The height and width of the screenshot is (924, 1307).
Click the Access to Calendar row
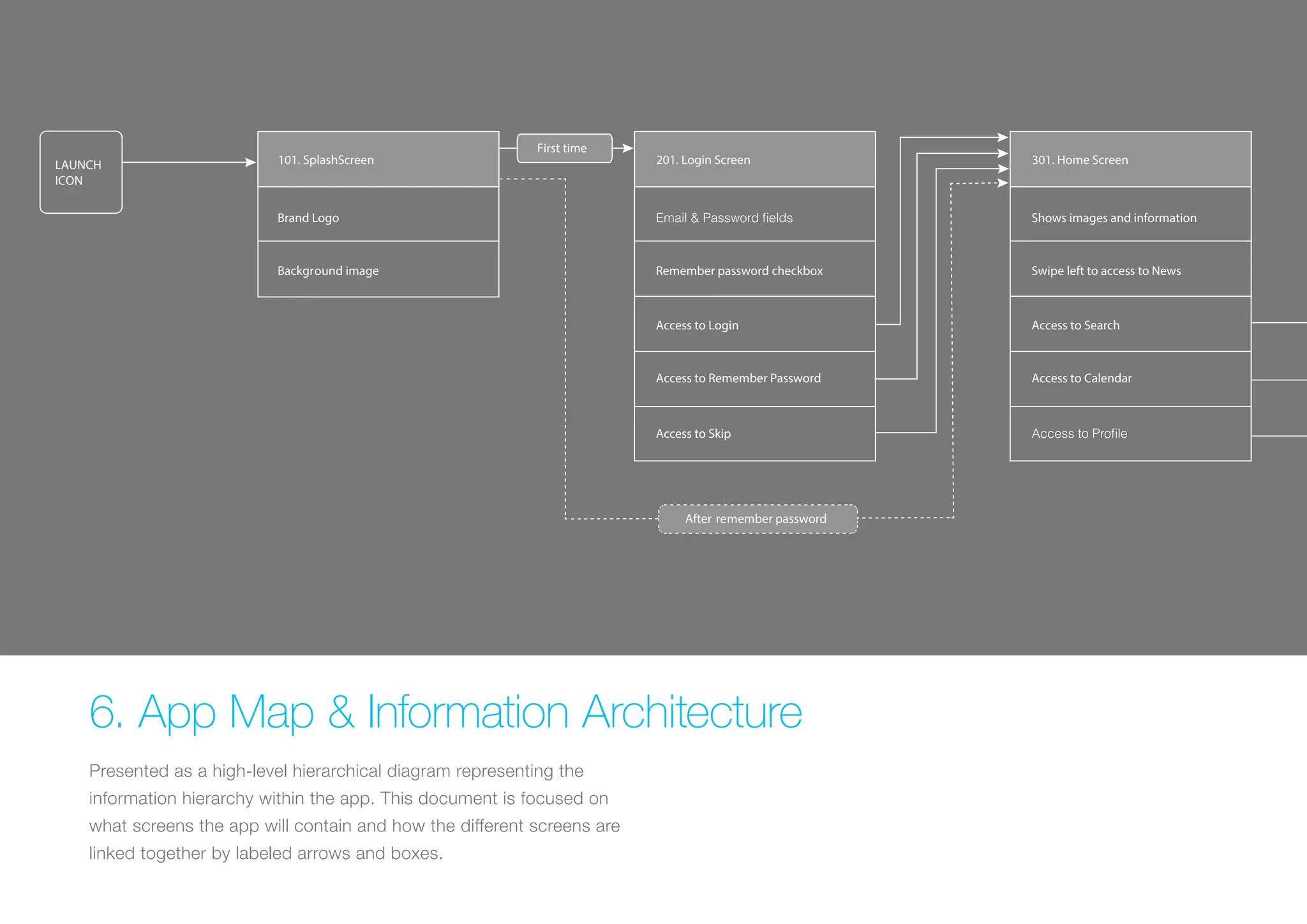point(1130,378)
